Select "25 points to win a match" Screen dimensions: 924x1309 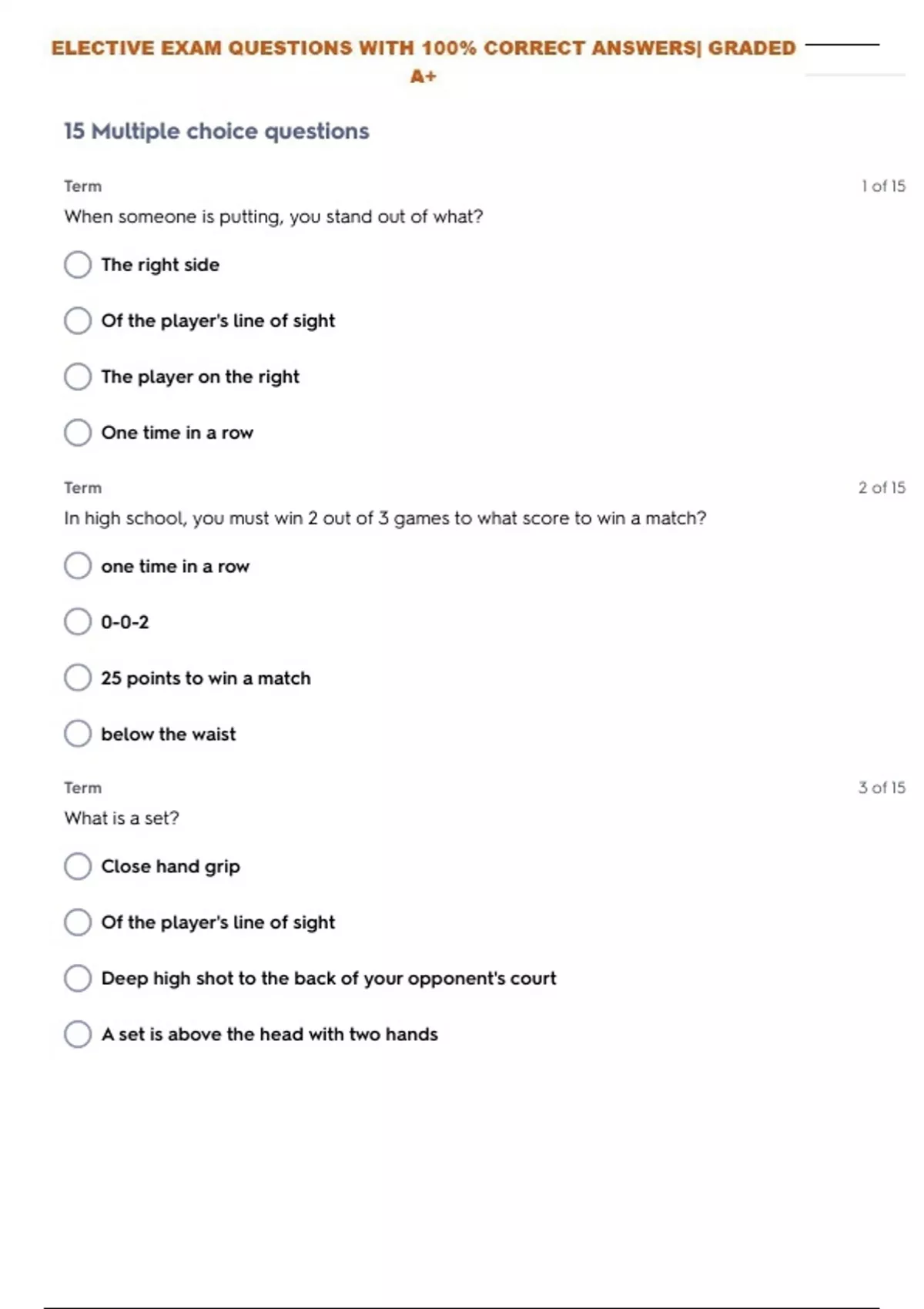[x=78, y=678]
